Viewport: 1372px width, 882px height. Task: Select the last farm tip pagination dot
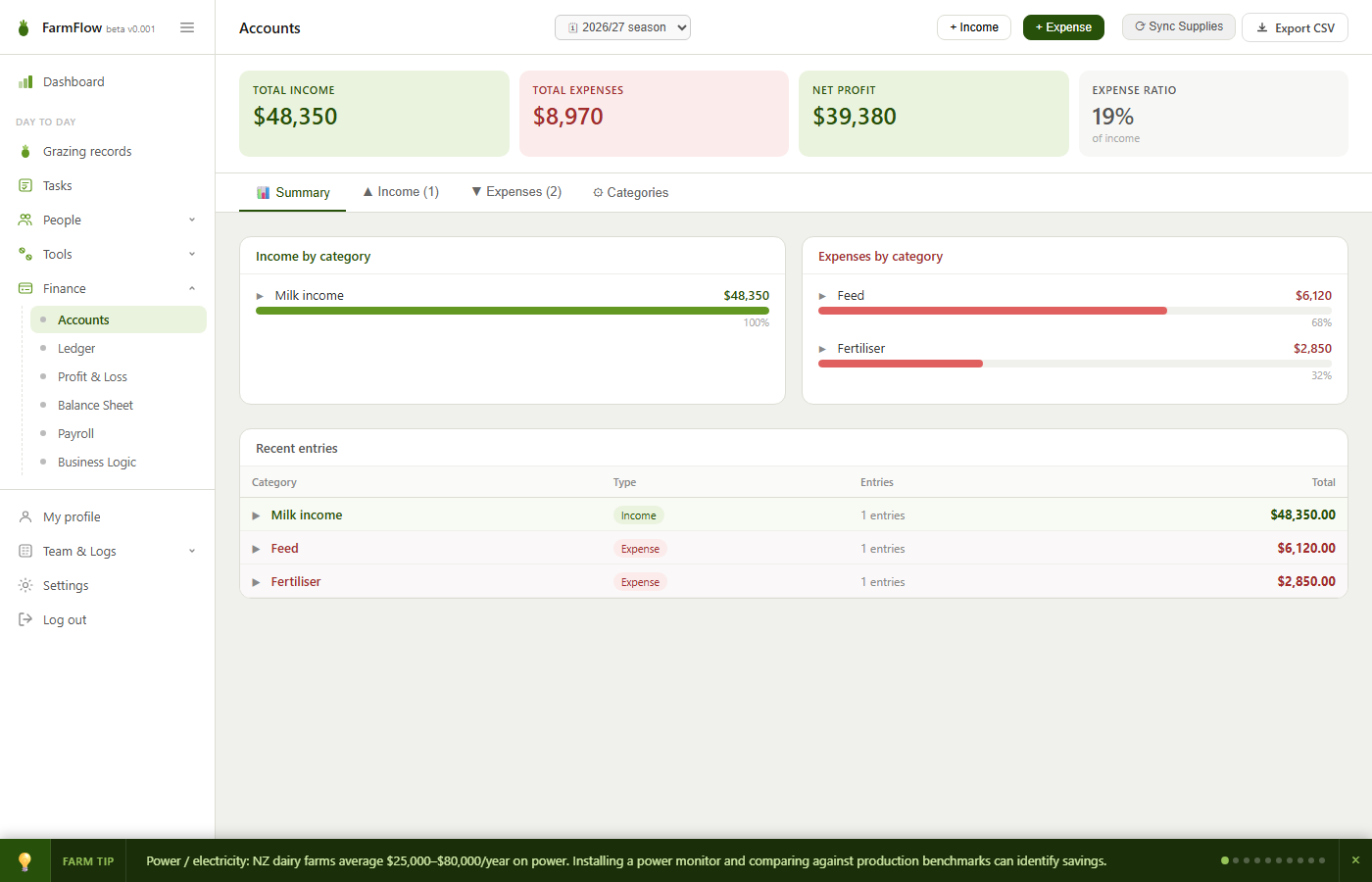(1322, 860)
